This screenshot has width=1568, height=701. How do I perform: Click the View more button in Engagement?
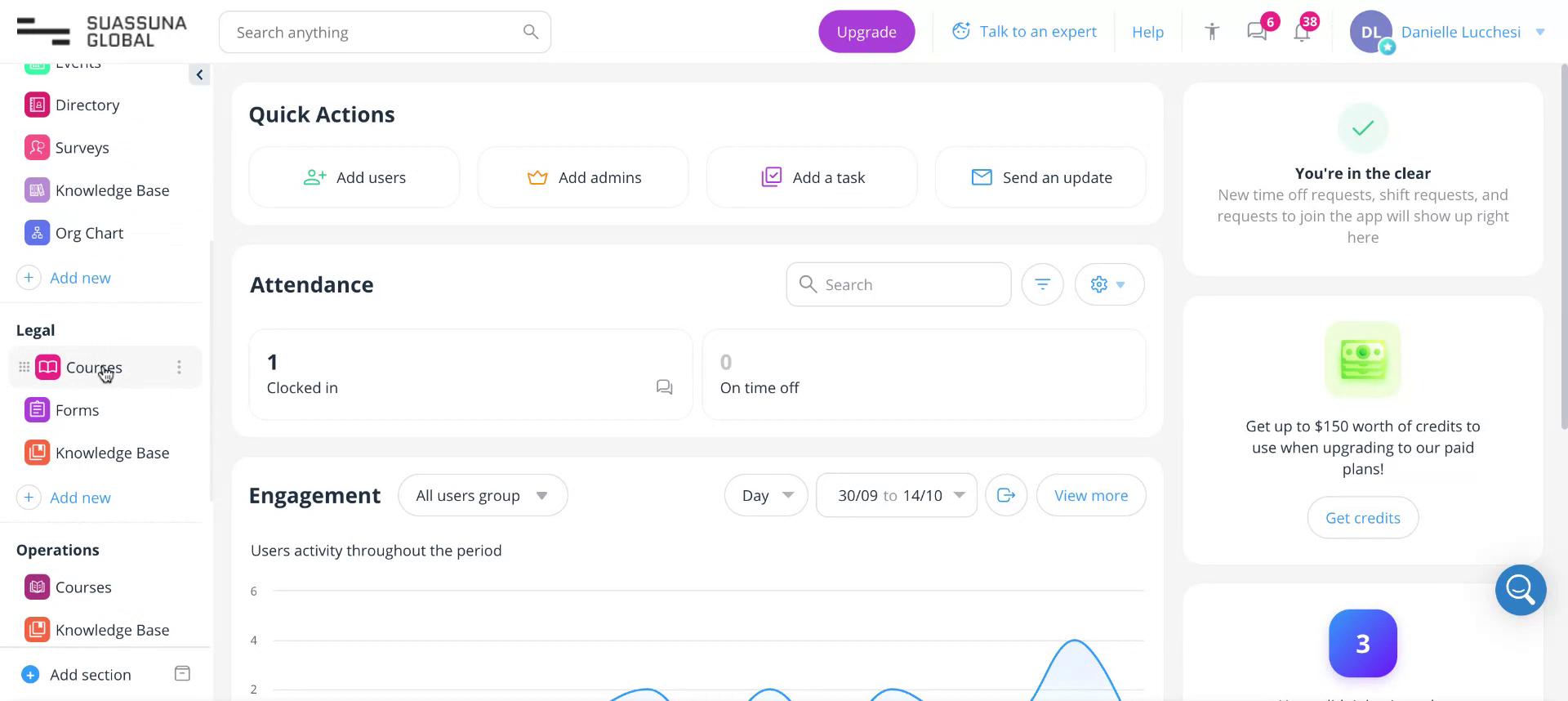[1091, 495]
